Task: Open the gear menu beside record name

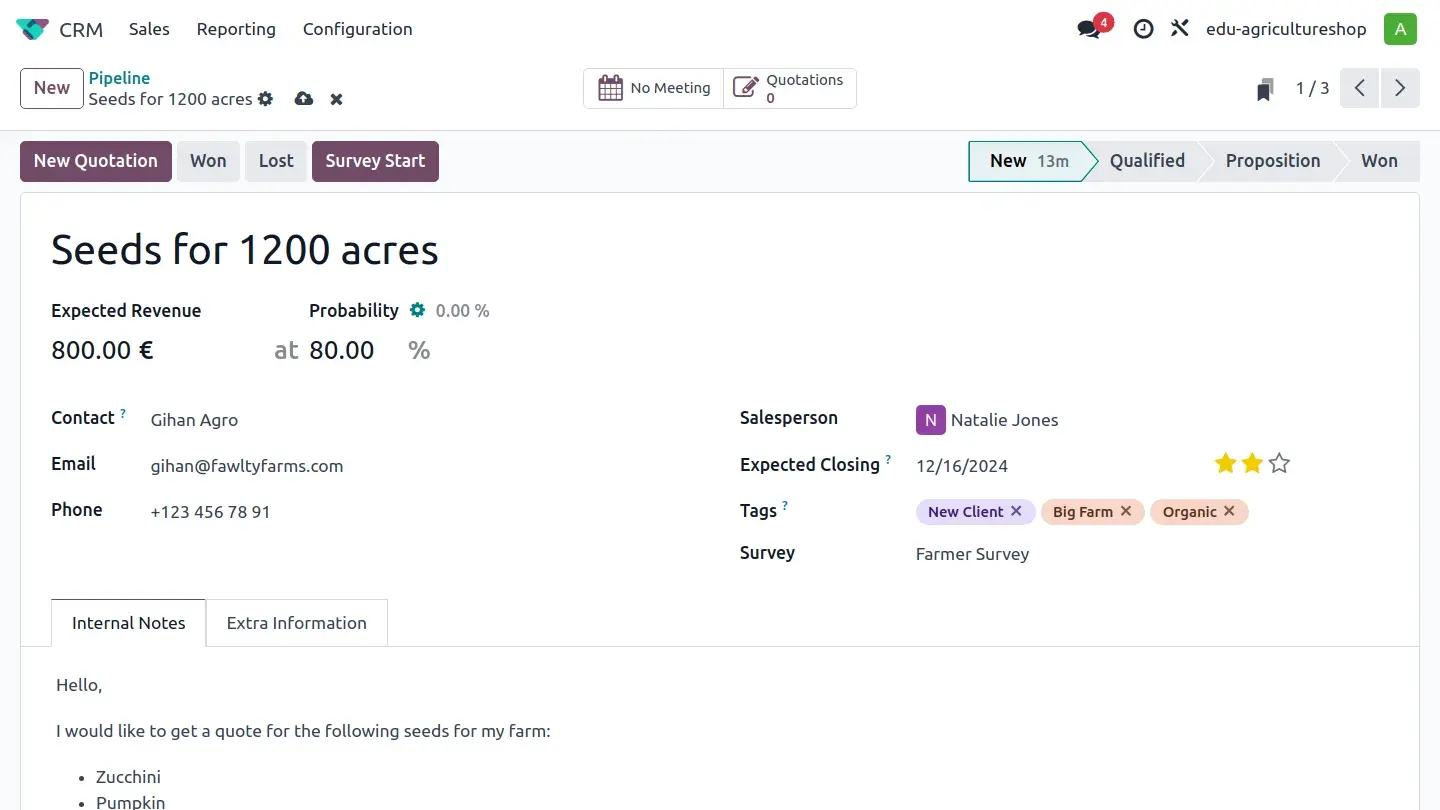Action: pyautogui.click(x=265, y=99)
